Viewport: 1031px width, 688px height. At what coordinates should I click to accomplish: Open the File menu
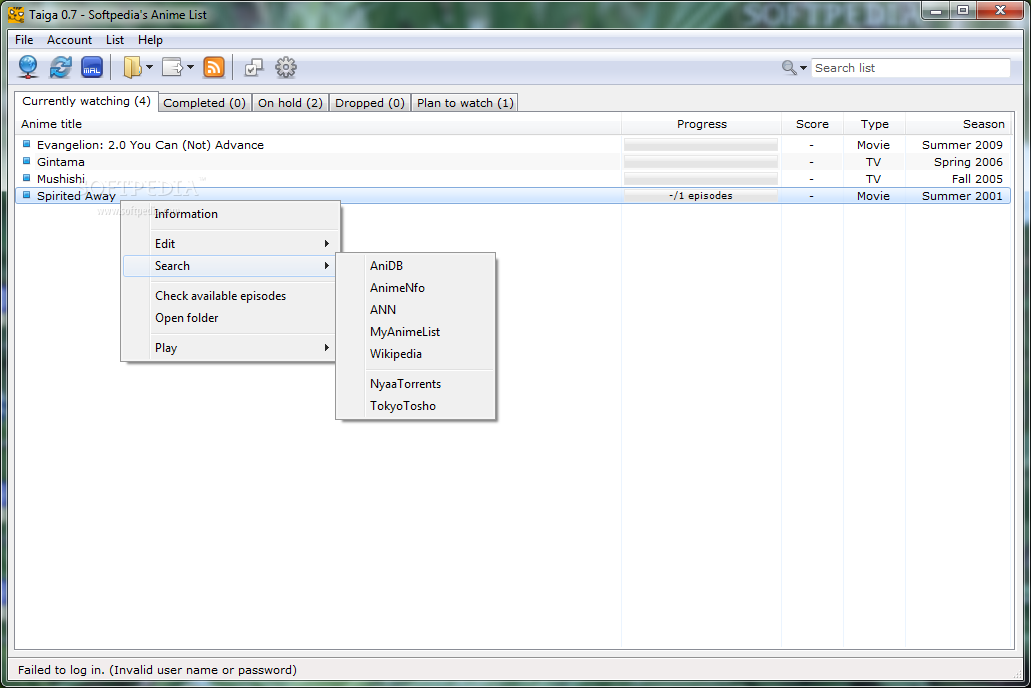(24, 40)
